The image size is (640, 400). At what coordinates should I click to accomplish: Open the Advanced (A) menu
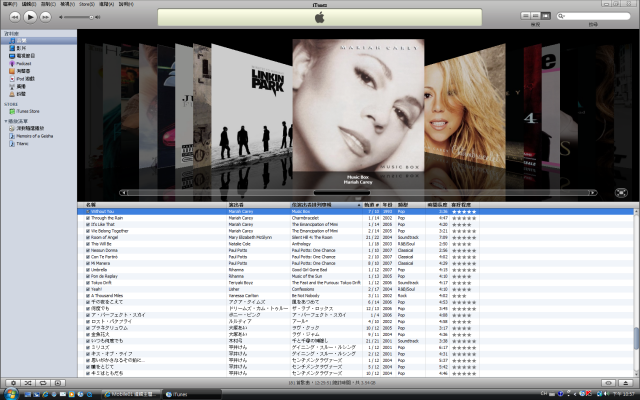(x=106, y=4)
